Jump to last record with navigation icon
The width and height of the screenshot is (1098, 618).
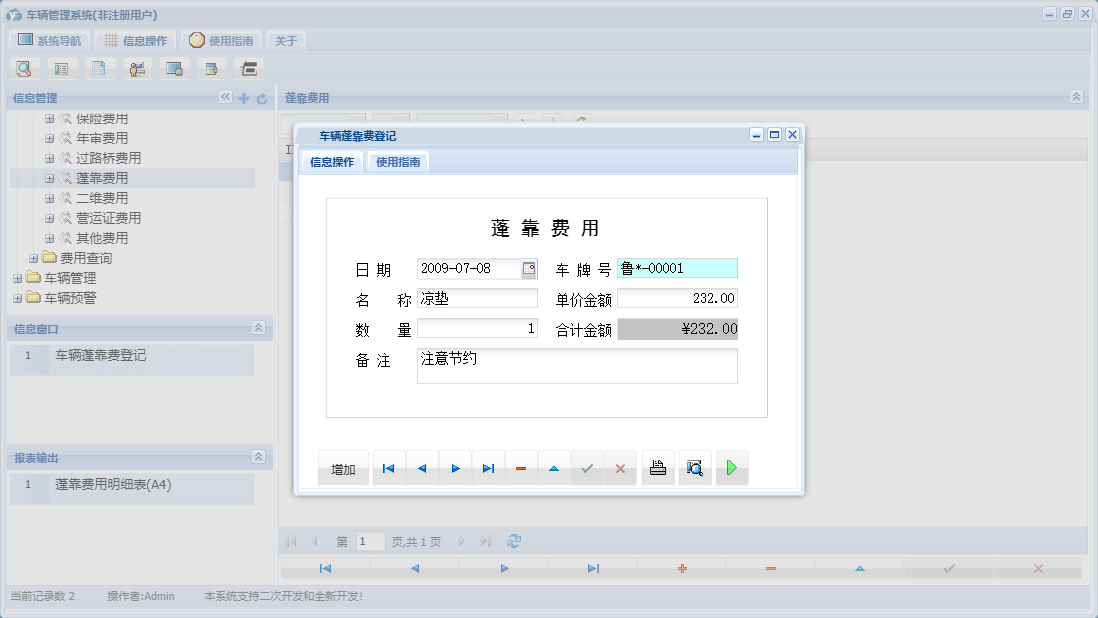[488, 467]
